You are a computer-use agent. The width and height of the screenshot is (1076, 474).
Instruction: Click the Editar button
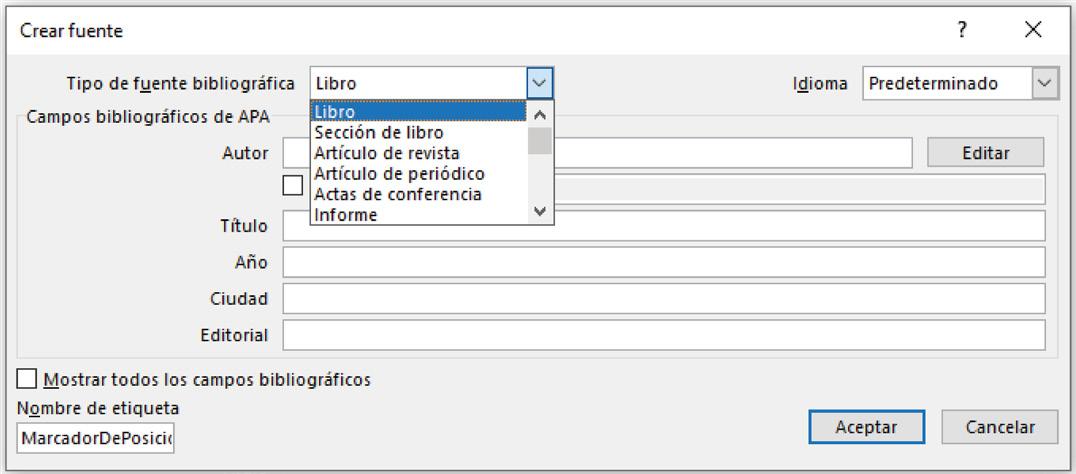(x=985, y=152)
